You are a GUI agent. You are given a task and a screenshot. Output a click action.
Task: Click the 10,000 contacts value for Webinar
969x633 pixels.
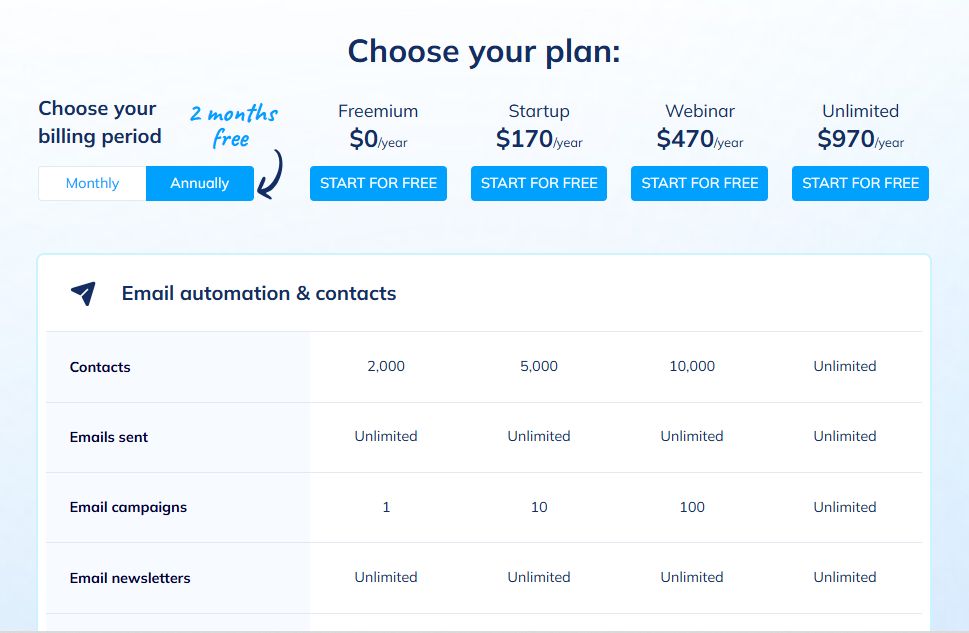[x=692, y=366]
